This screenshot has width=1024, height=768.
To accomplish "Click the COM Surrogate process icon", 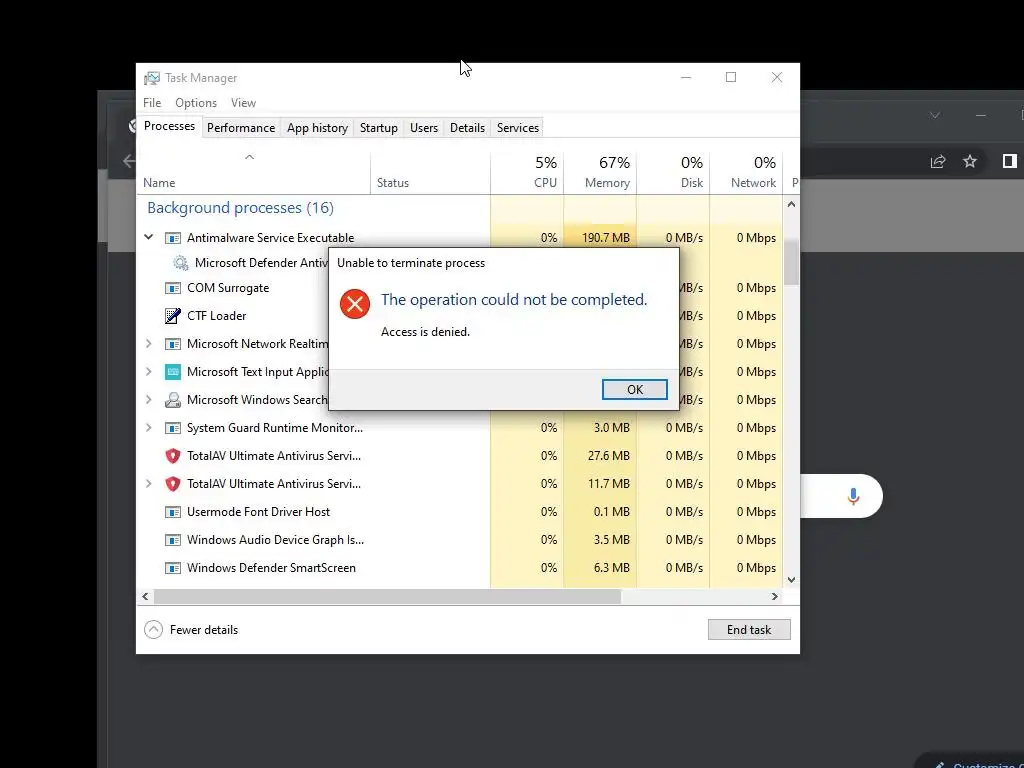I will [172, 288].
